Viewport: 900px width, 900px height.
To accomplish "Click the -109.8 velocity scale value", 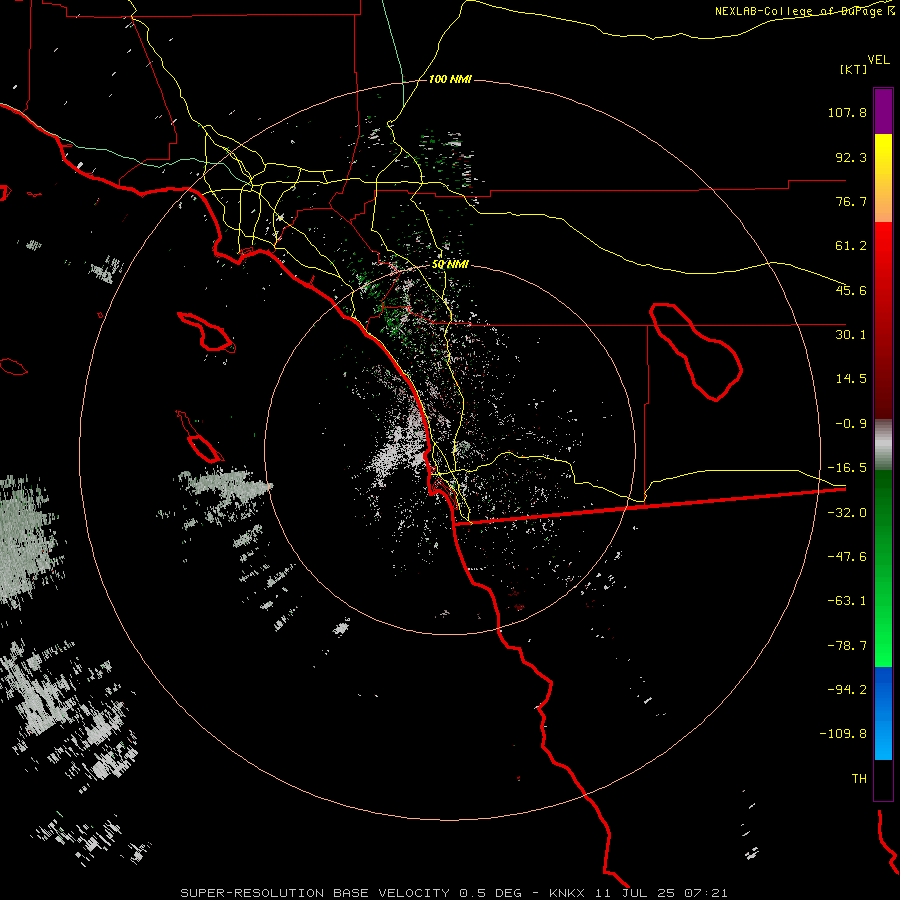I will click(x=843, y=734).
